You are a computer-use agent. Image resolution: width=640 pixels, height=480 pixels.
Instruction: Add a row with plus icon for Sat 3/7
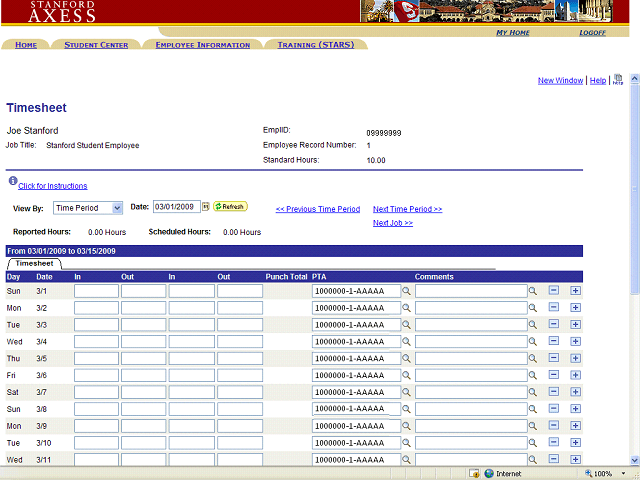[x=575, y=393]
